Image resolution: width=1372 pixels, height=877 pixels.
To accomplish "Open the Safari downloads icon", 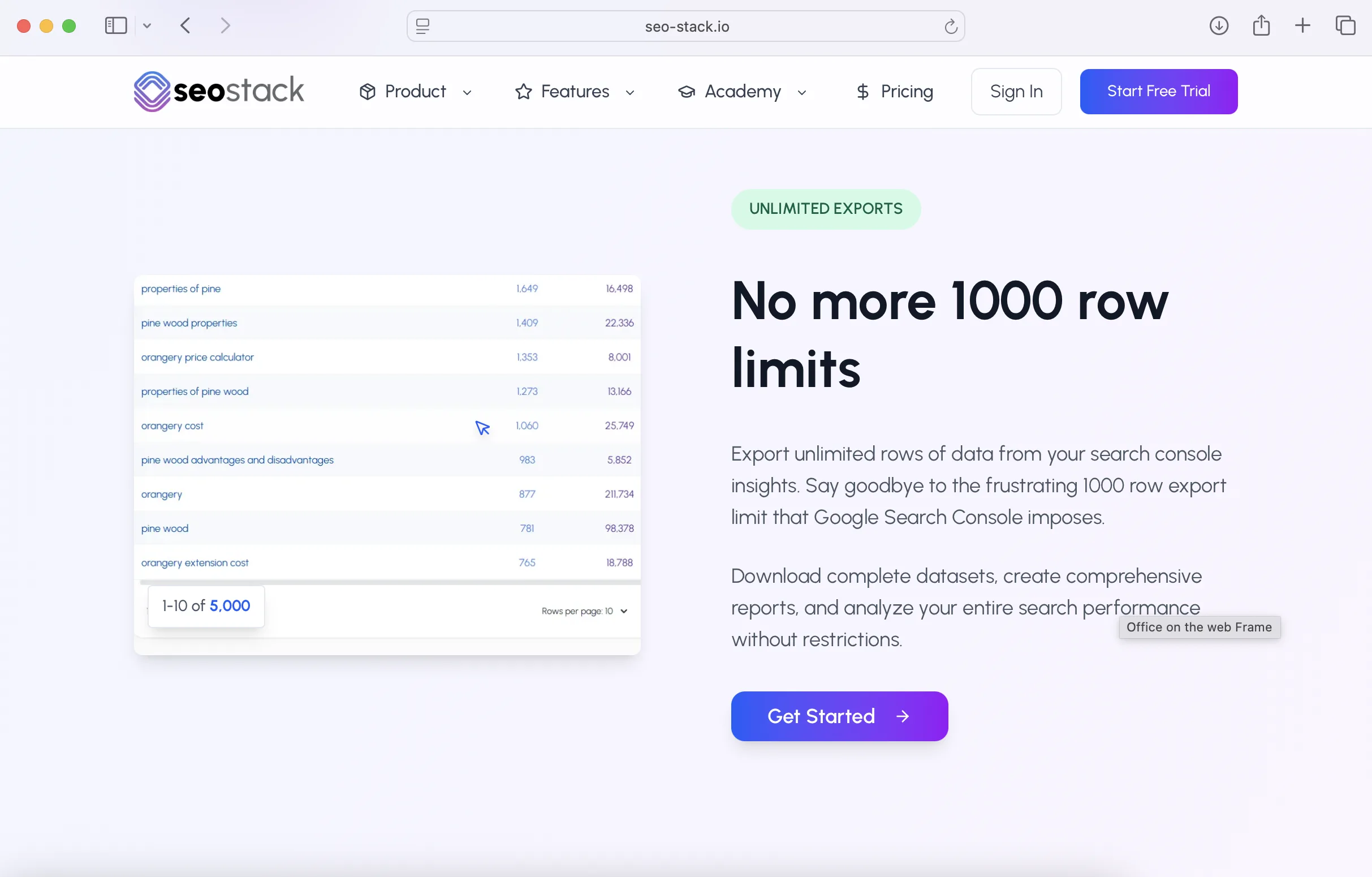I will [x=1219, y=25].
